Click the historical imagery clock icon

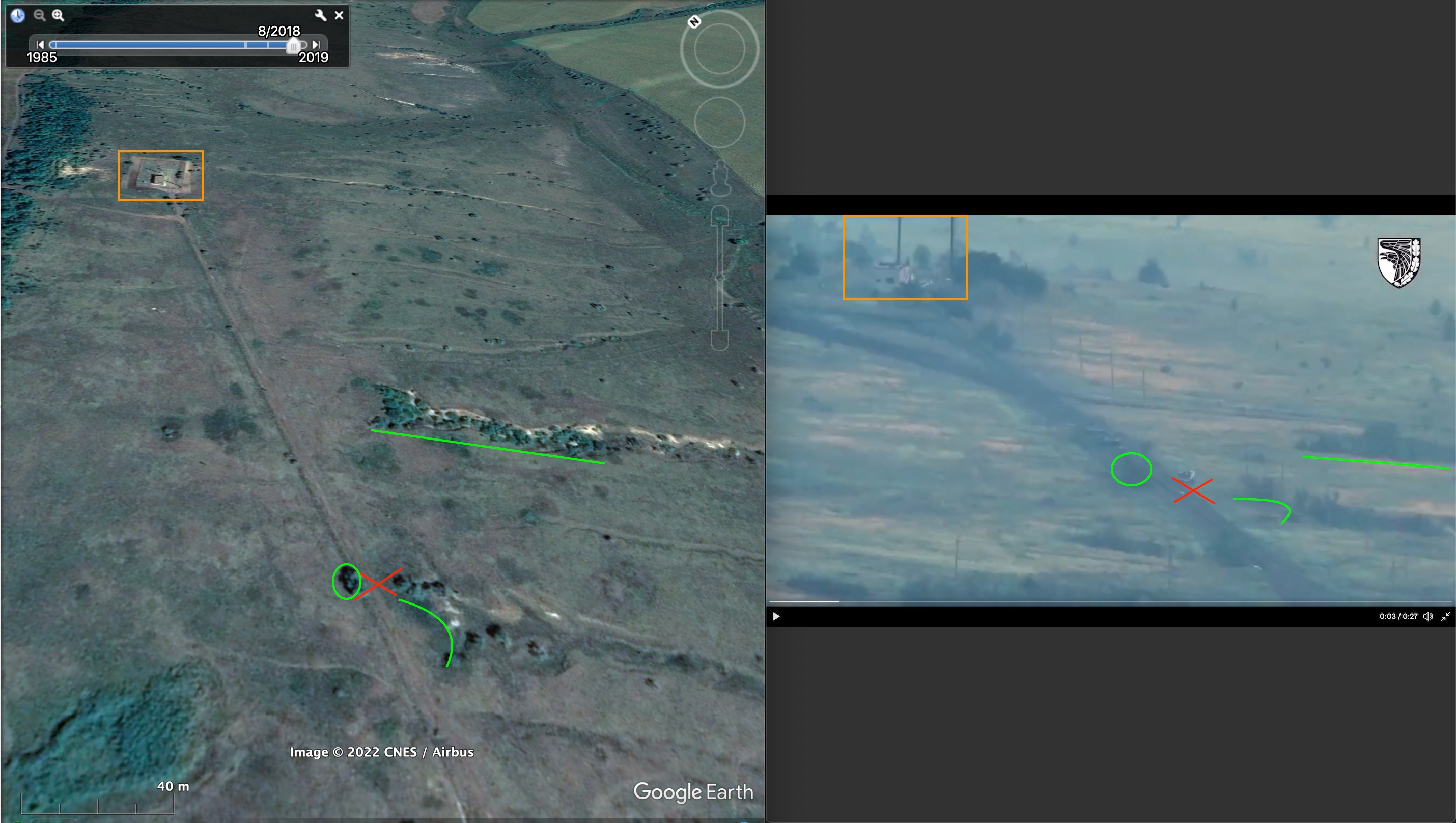[x=18, y=15]
